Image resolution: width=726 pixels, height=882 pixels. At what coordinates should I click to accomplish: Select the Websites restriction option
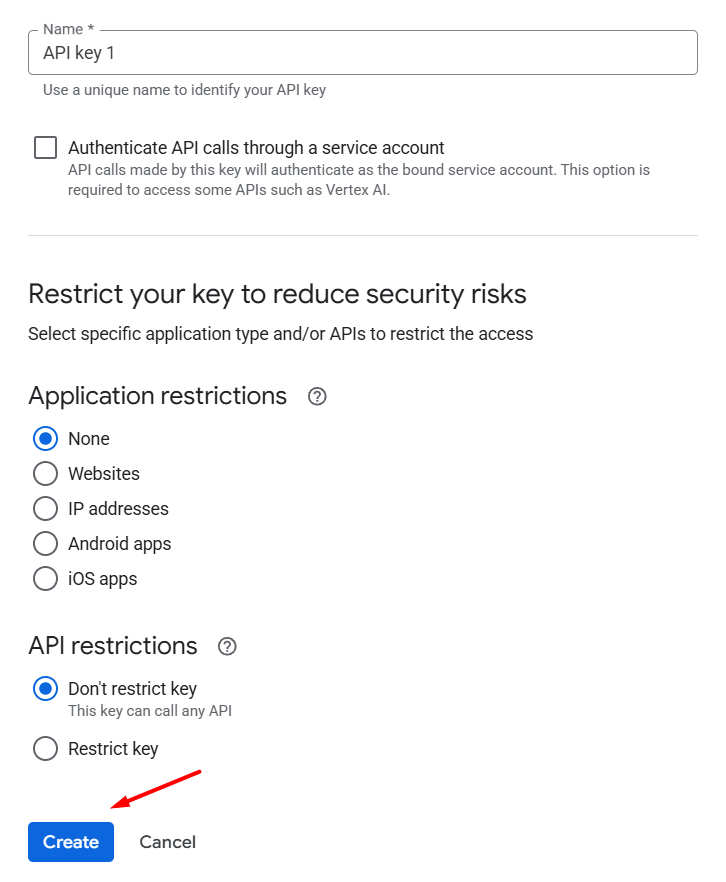click(x=45, y=473)
